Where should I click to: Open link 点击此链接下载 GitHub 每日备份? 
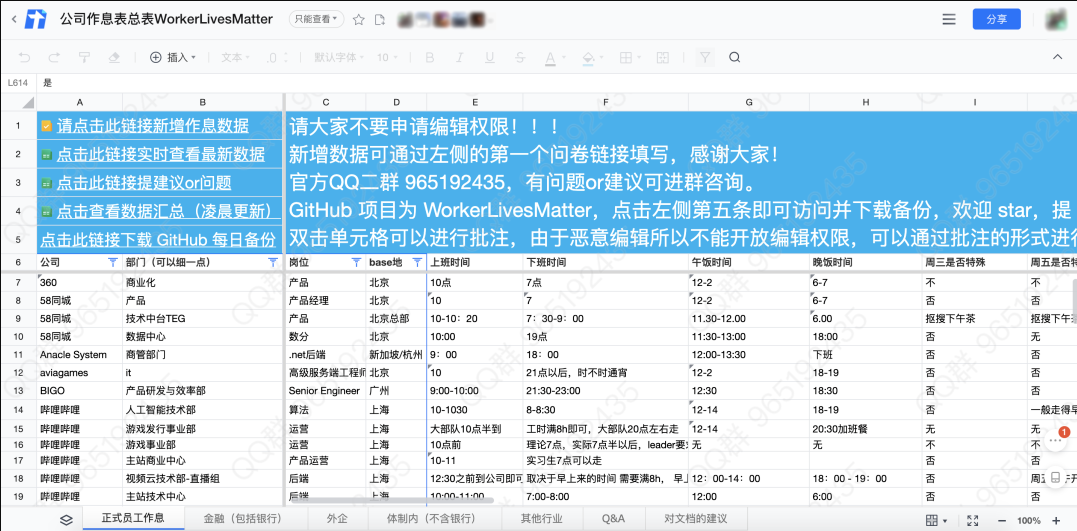158,240
